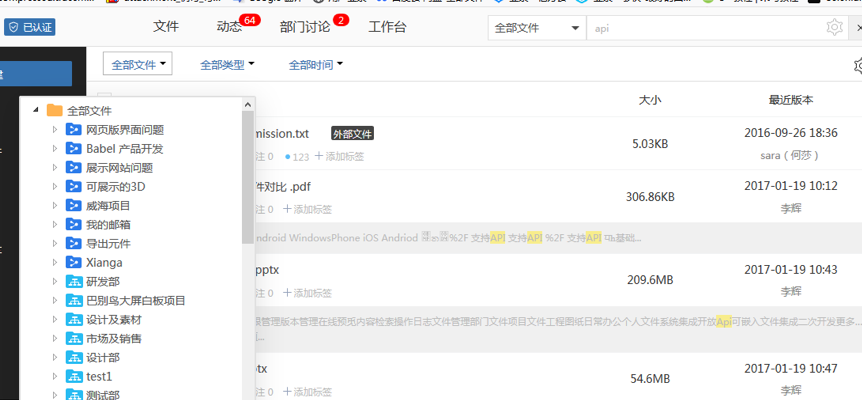Select 我的邮箱 in the tree
The height and width of the screenshot is (400, 862).
108,225
